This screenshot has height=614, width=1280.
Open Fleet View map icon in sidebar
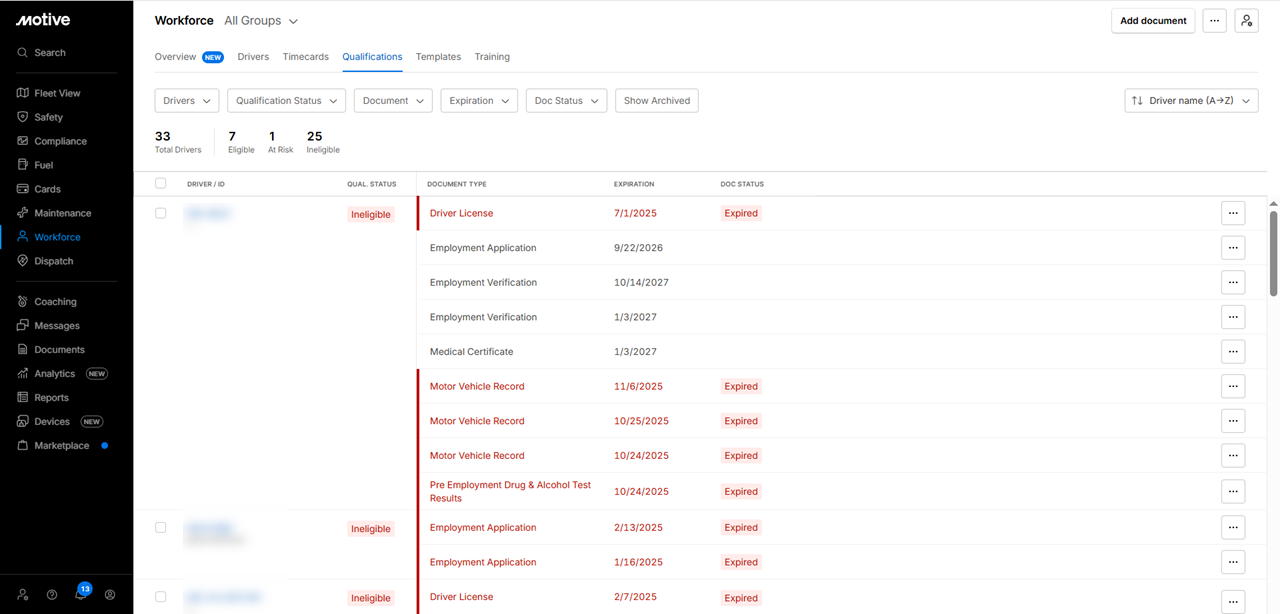pyautogui.click(x=23, y=93)
